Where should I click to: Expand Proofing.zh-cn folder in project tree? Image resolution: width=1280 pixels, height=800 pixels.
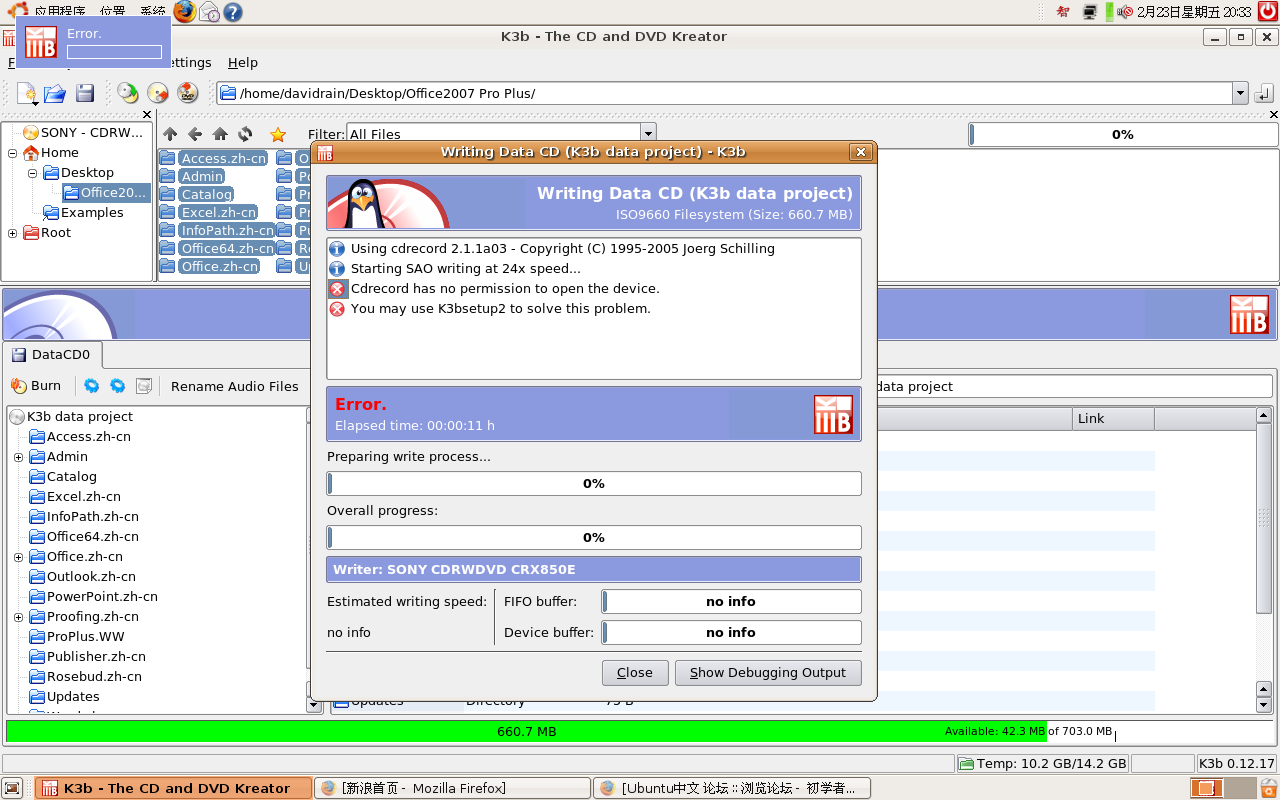tap(18, 617)
